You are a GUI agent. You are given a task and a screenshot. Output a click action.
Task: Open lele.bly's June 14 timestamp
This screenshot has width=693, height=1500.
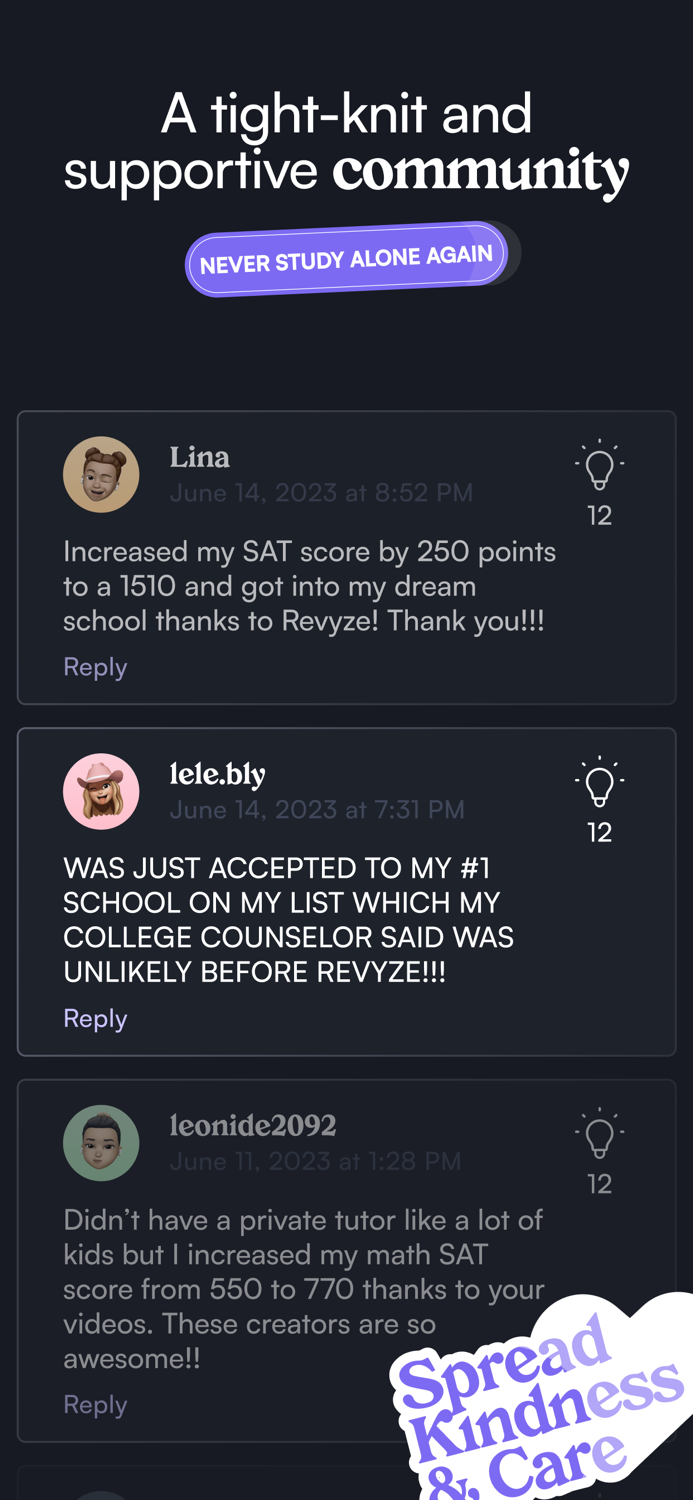[x=317, y=809]
